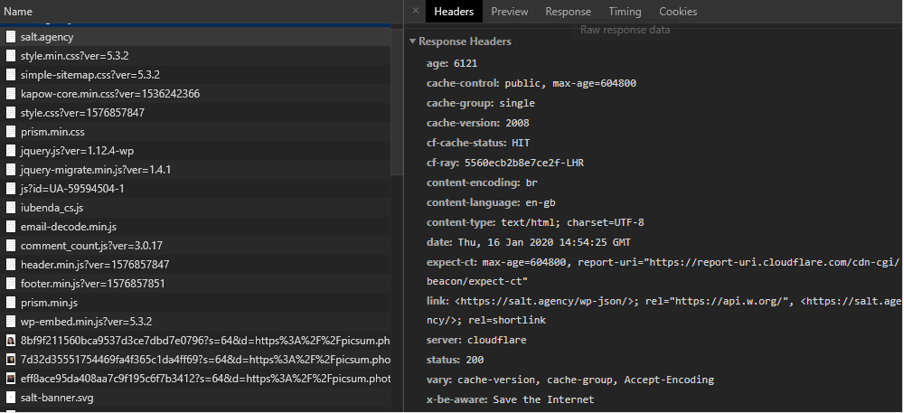Image resolution: width=904 pixels, height=413 pixels.
Task: Open the Response tab
Action: coord(568,12)
